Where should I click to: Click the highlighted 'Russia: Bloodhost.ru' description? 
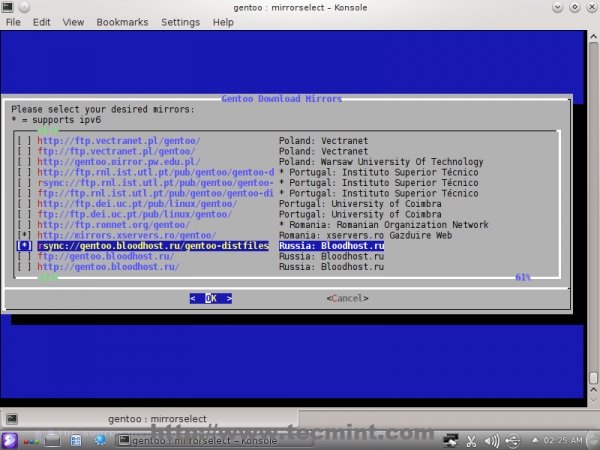coord(331,246)
